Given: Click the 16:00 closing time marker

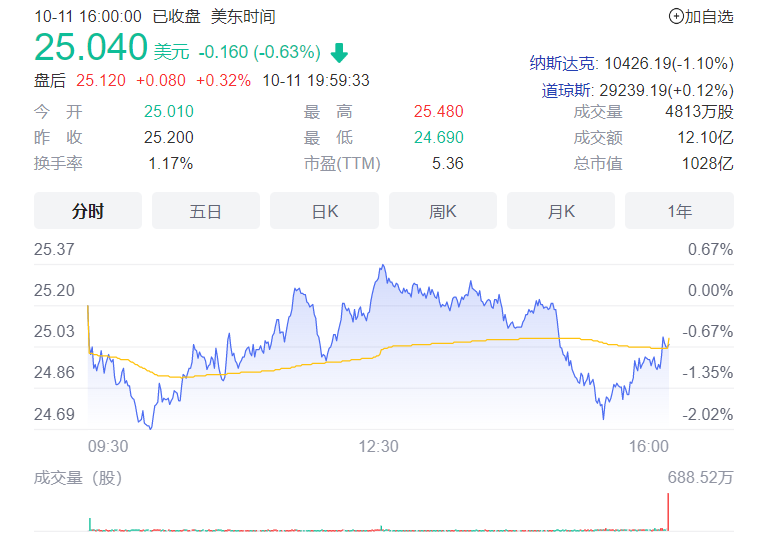Looking at the screenshot, I should (x=651, y=446).
